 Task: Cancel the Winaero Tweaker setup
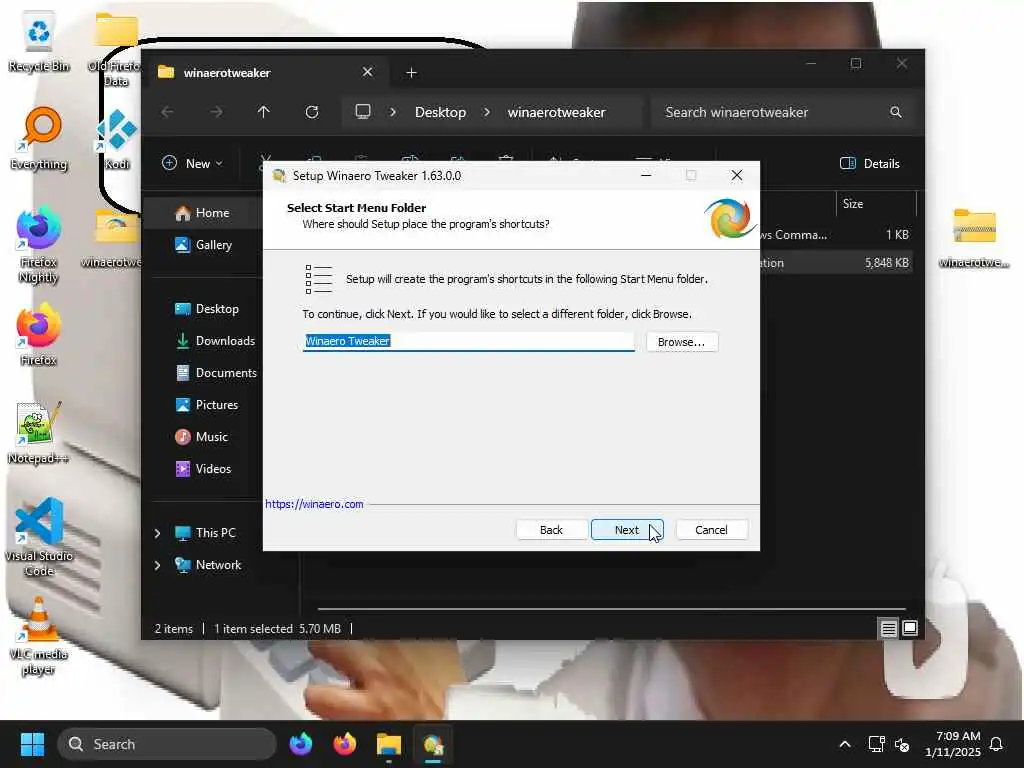711,530
